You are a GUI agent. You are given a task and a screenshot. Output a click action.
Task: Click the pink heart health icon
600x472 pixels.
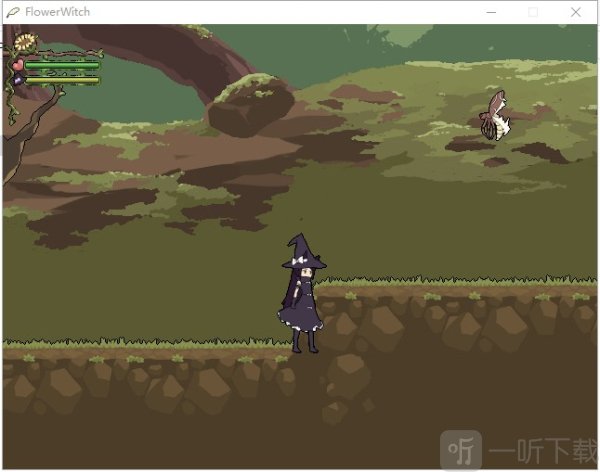pyautogui.click(x=18, y=66)
